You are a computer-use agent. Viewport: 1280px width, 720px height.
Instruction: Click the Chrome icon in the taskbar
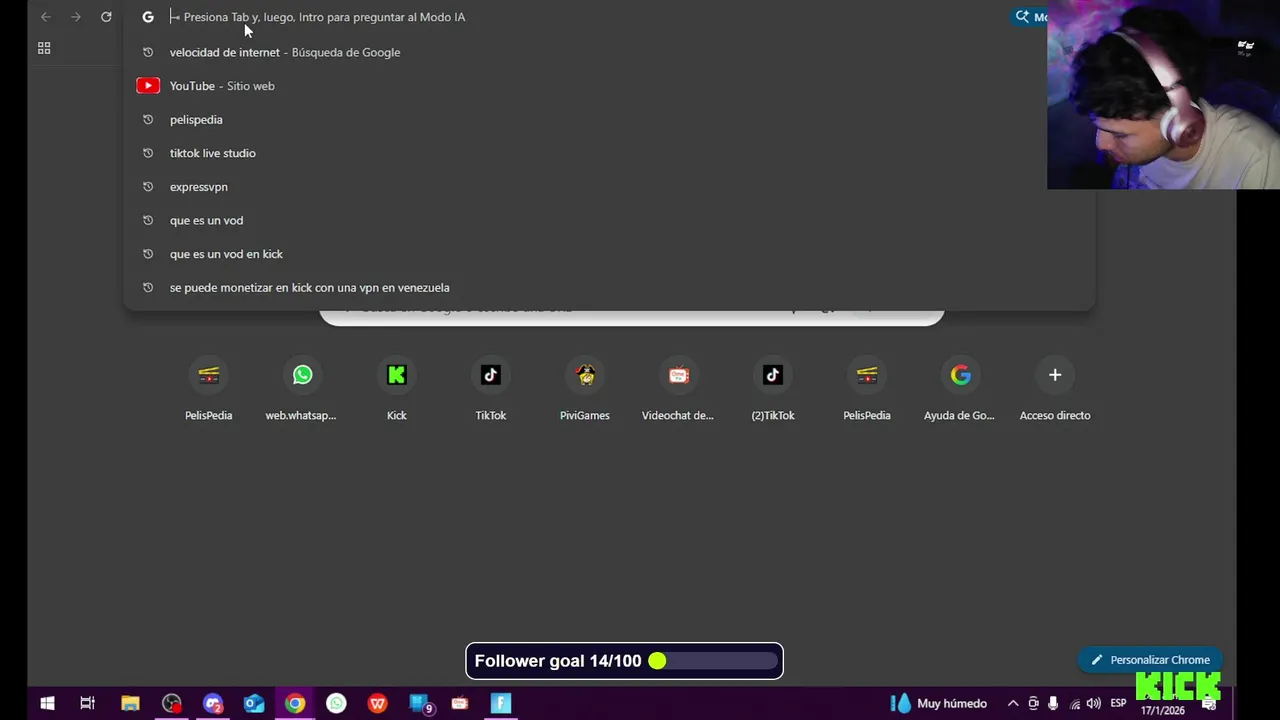point(295,703)
